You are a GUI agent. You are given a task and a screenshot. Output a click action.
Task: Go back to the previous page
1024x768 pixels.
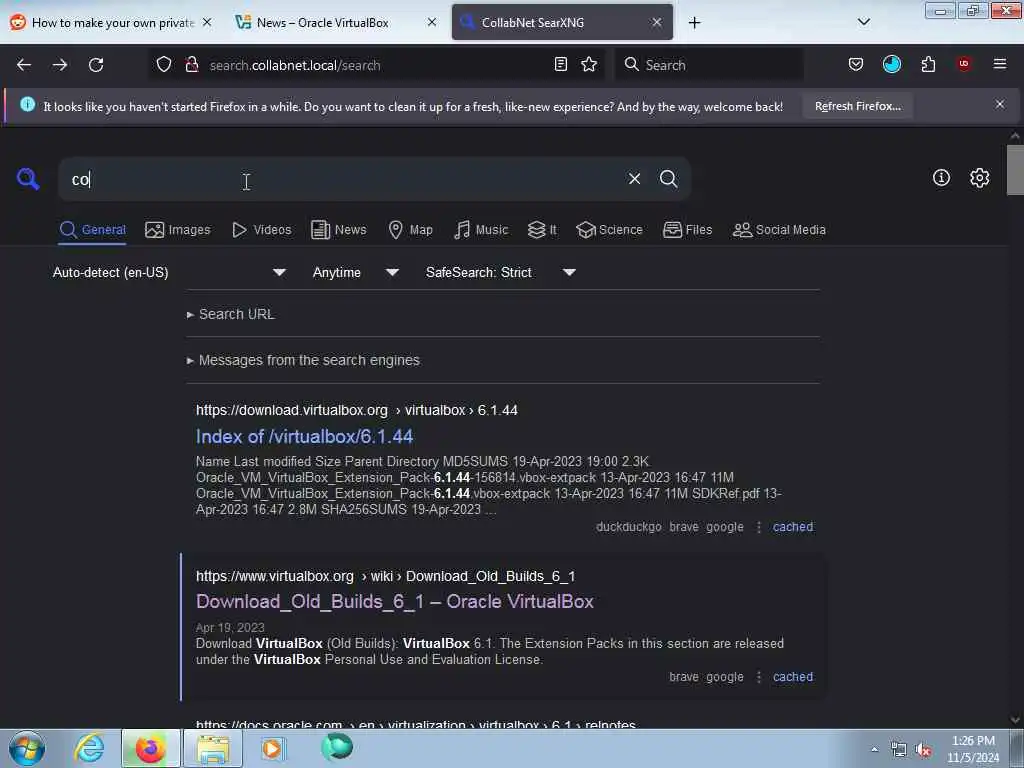[24, 65]
